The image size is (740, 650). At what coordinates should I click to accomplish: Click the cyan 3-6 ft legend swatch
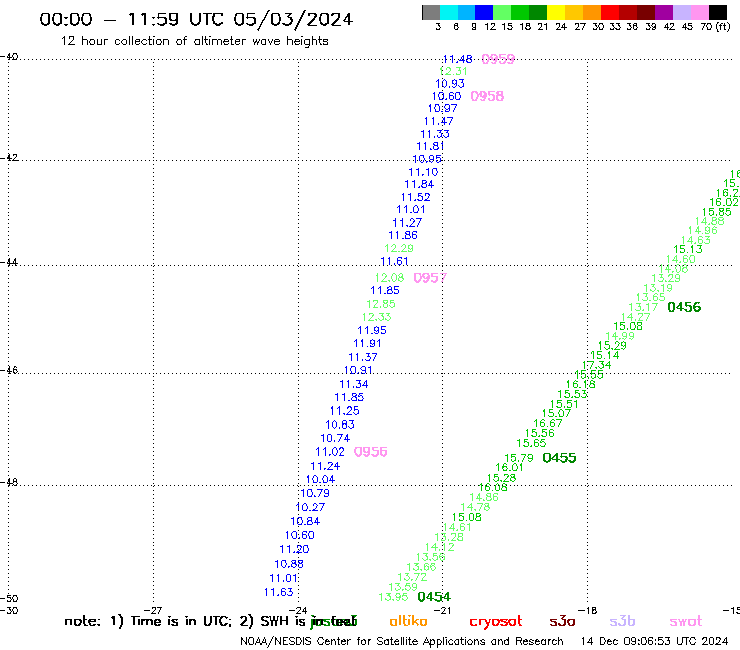[x=449, y=12]
